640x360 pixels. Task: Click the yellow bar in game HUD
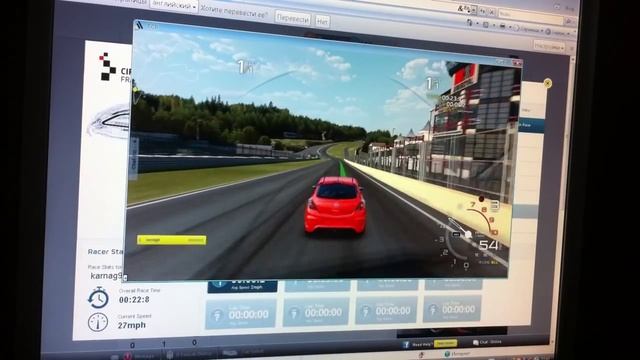click(x=171, y=240)
